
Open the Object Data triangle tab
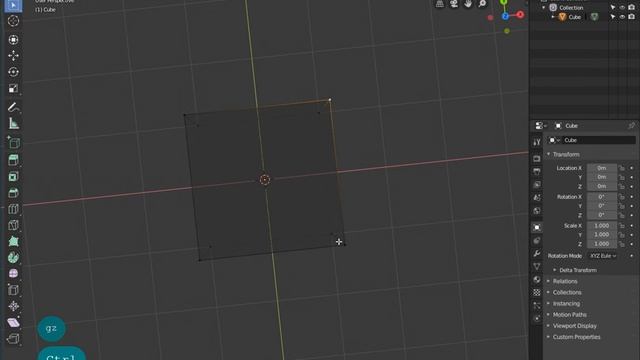pyautogui.click(x=537, y=266)
